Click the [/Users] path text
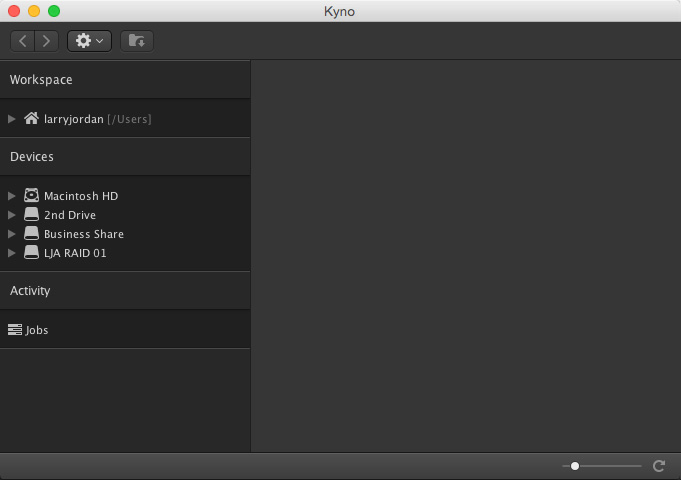 tap(129, 119)
